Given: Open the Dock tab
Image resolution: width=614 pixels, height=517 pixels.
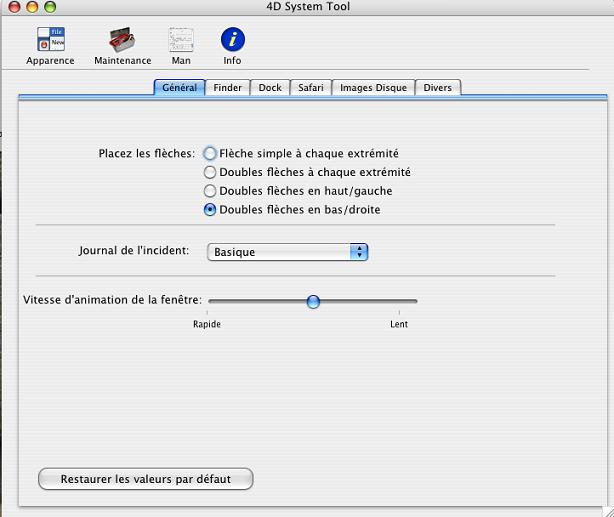Looking at the screenshot, I should (x=270, y=88).
